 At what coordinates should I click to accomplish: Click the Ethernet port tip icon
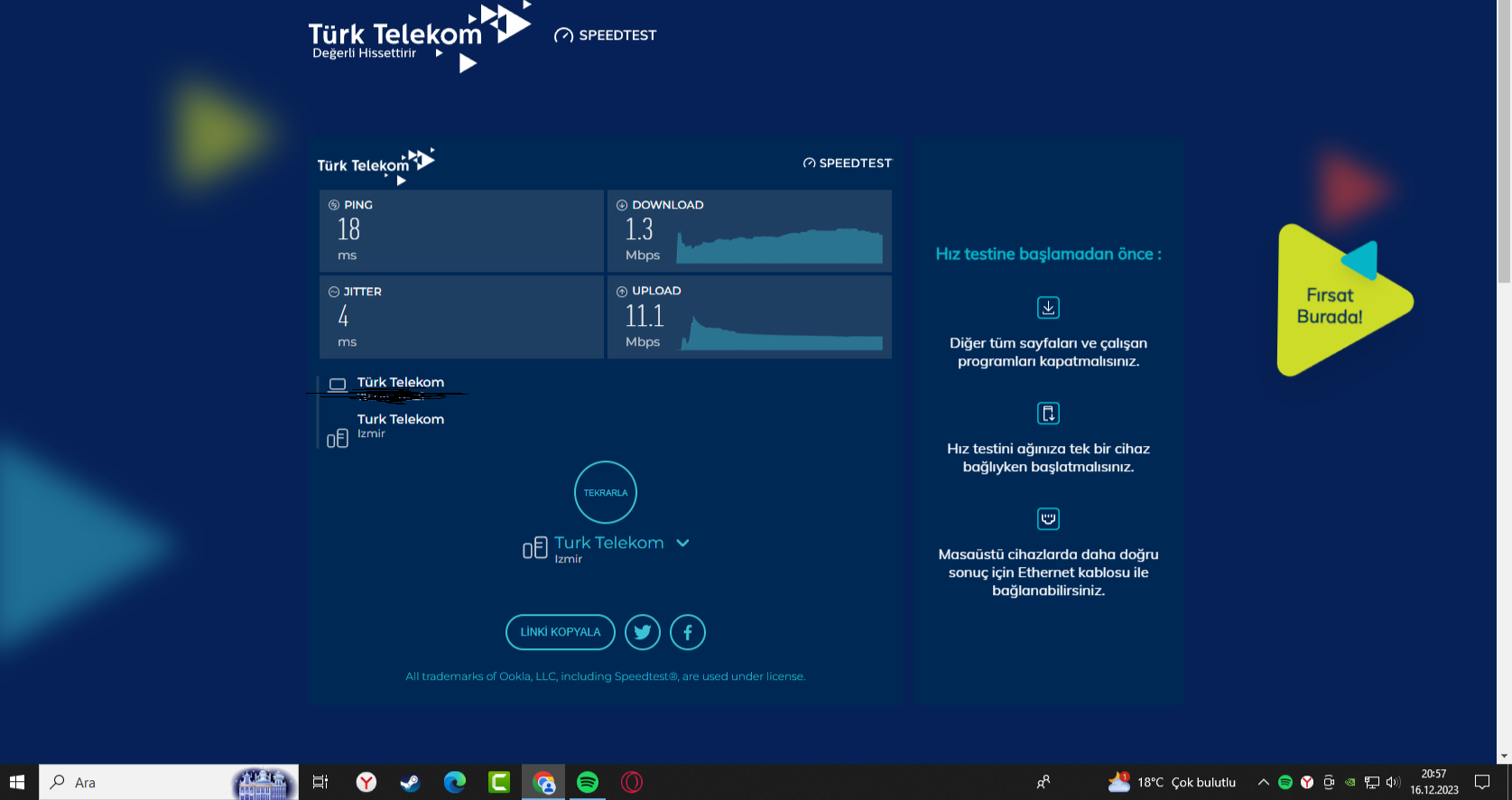coord(1048,519)
